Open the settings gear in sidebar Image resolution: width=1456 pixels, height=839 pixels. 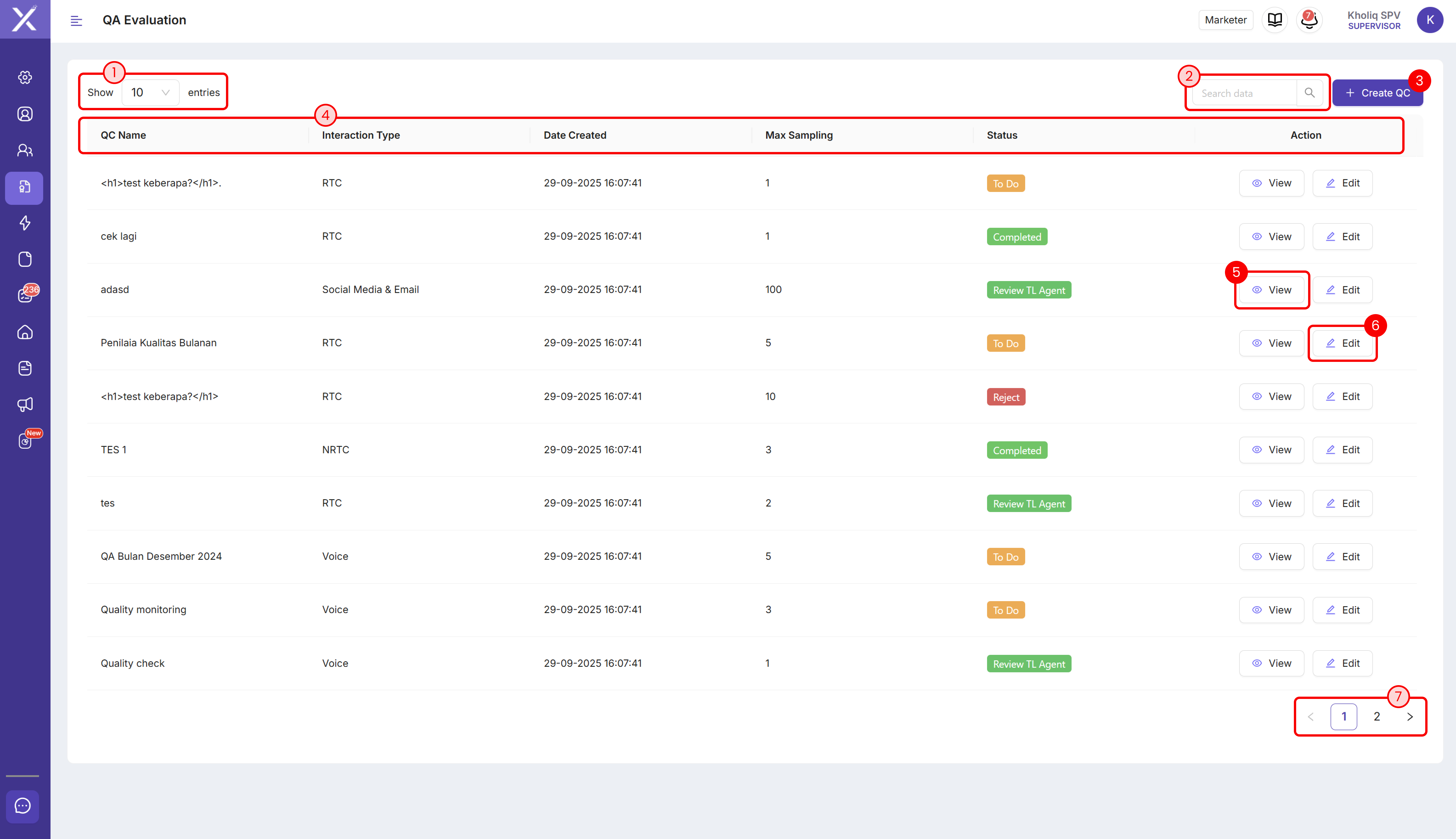click(x=25, y=77)
